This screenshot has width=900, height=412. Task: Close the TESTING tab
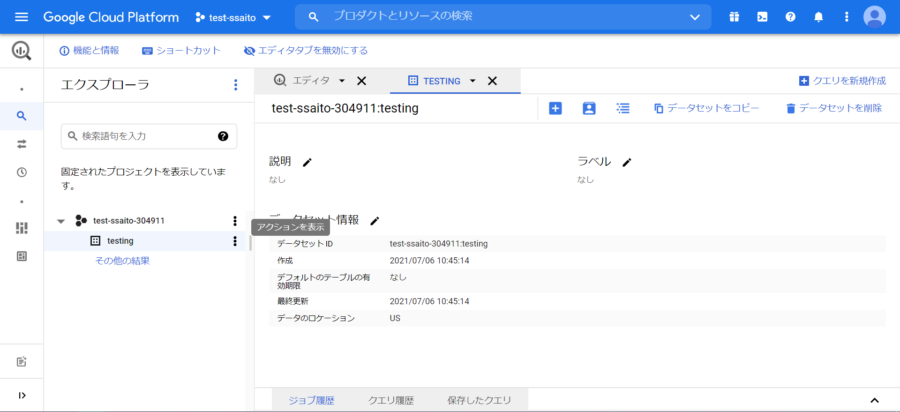coord(492,81)
